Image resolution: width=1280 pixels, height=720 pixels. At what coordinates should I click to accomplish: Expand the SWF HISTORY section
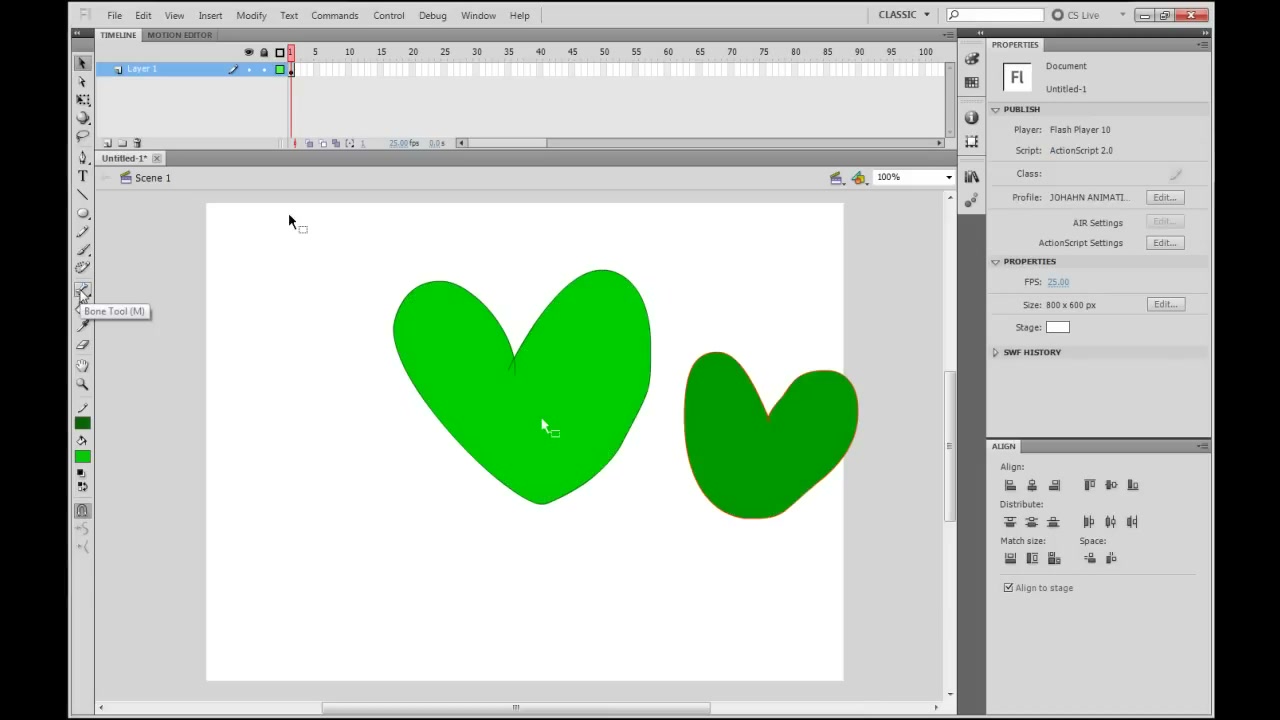click(996, 352)
